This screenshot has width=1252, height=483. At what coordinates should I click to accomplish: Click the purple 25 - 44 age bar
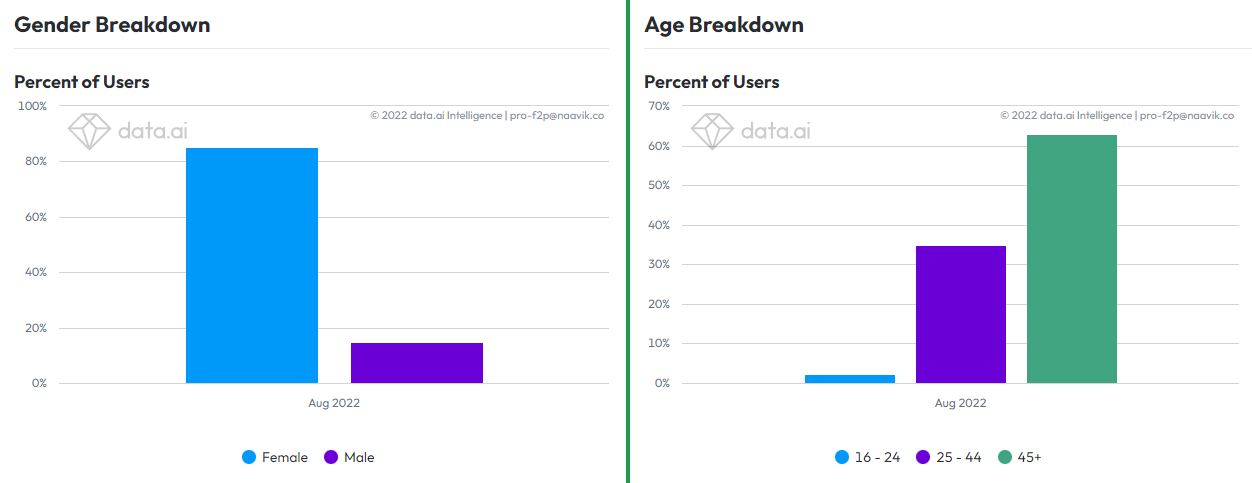point(961,314)
